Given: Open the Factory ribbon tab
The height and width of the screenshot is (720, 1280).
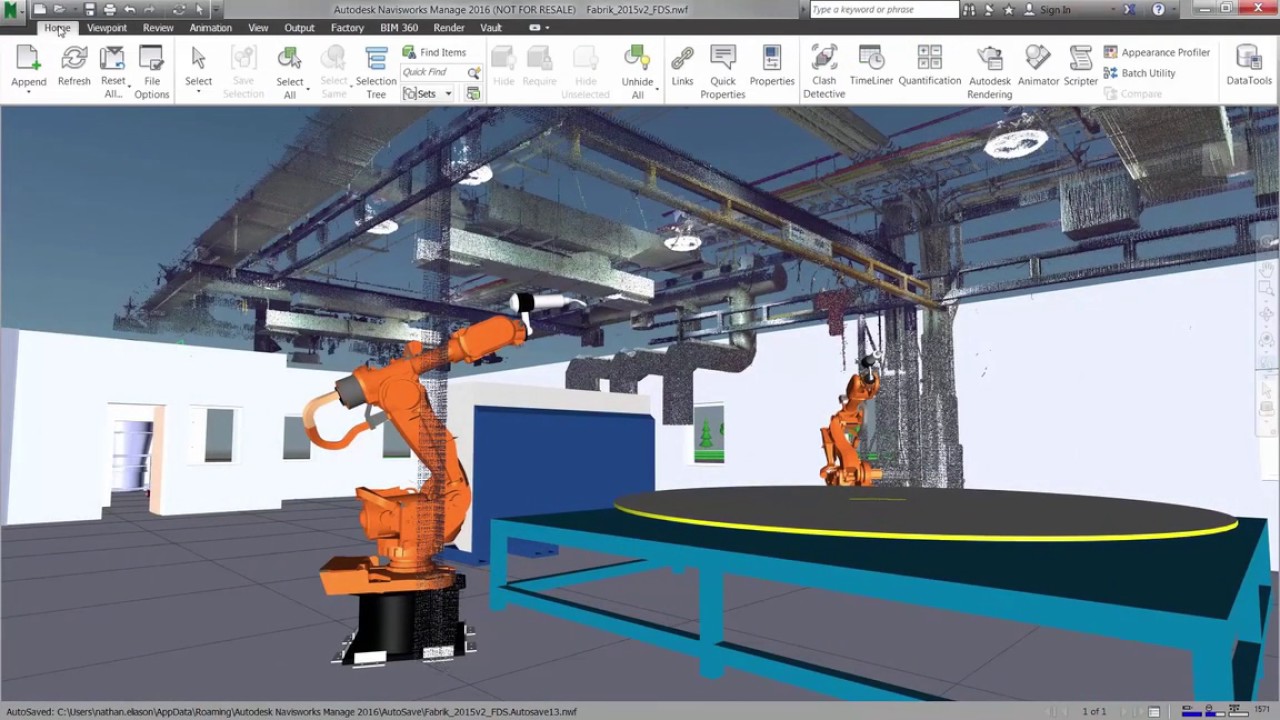Looking at the screenshot, I should point(347,28).
